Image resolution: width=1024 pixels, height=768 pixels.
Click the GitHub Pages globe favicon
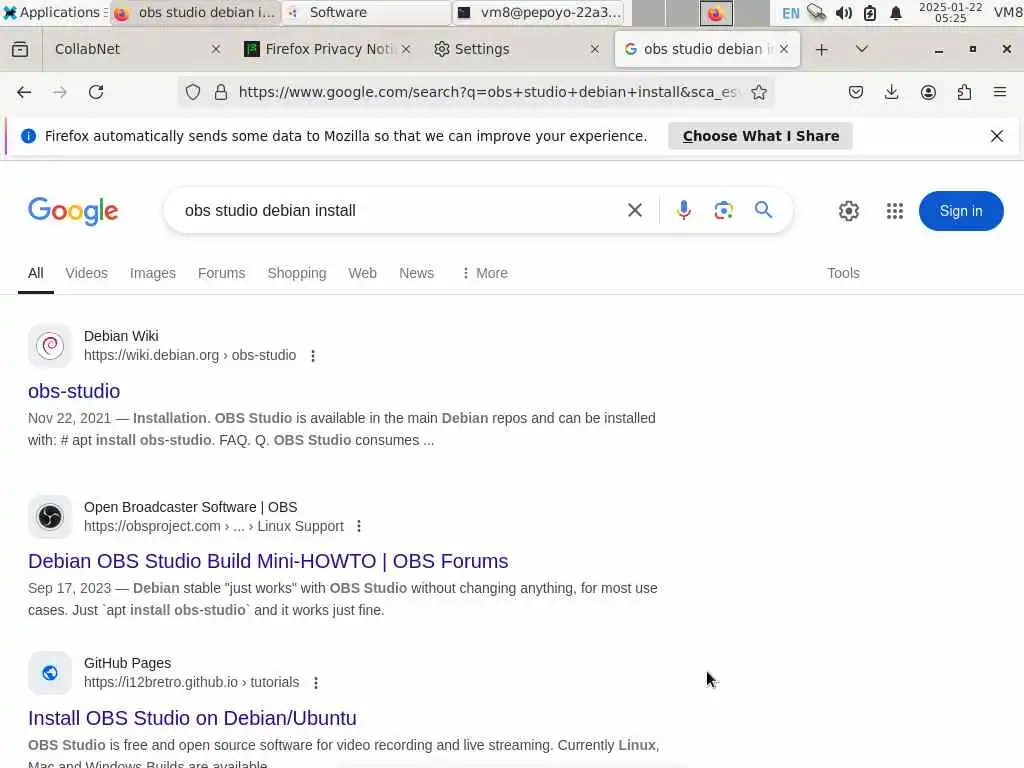click(50, 673)
